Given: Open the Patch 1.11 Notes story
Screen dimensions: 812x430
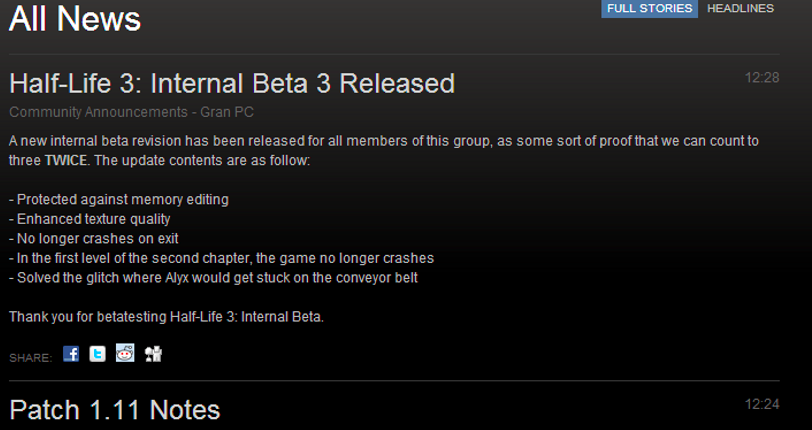Looking at the screenshot, I should pos(114,410).
